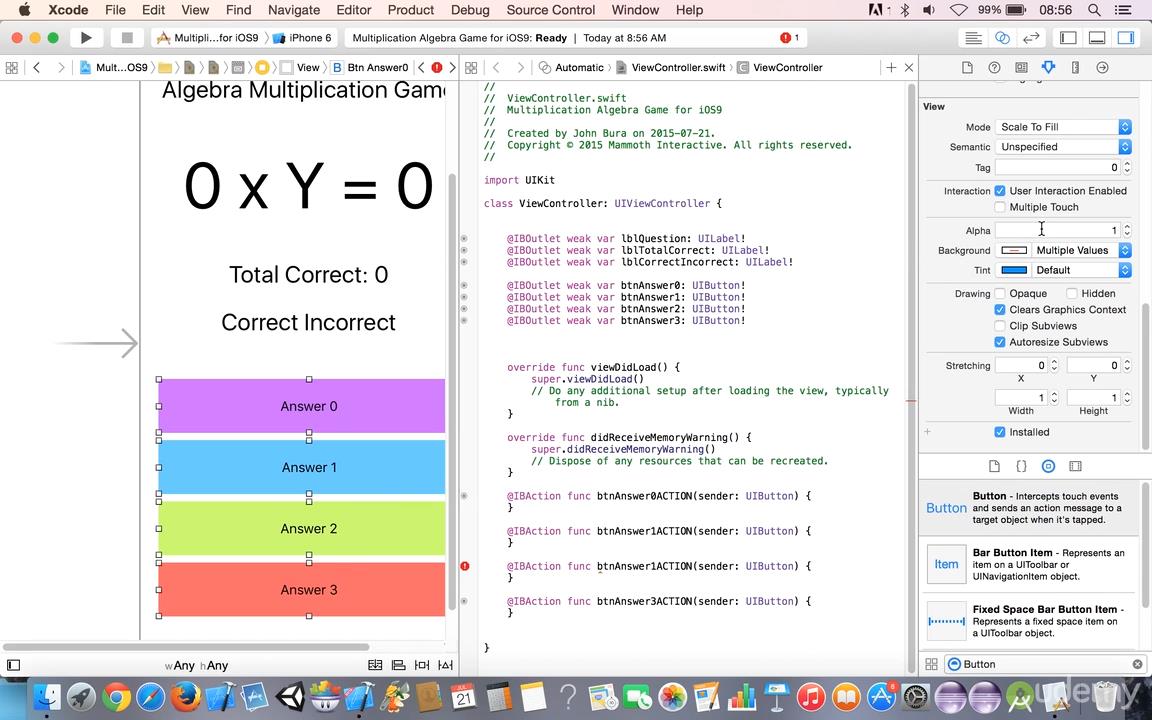
Task: Open the issue badge in the activity bar
Action: point(790,37)
